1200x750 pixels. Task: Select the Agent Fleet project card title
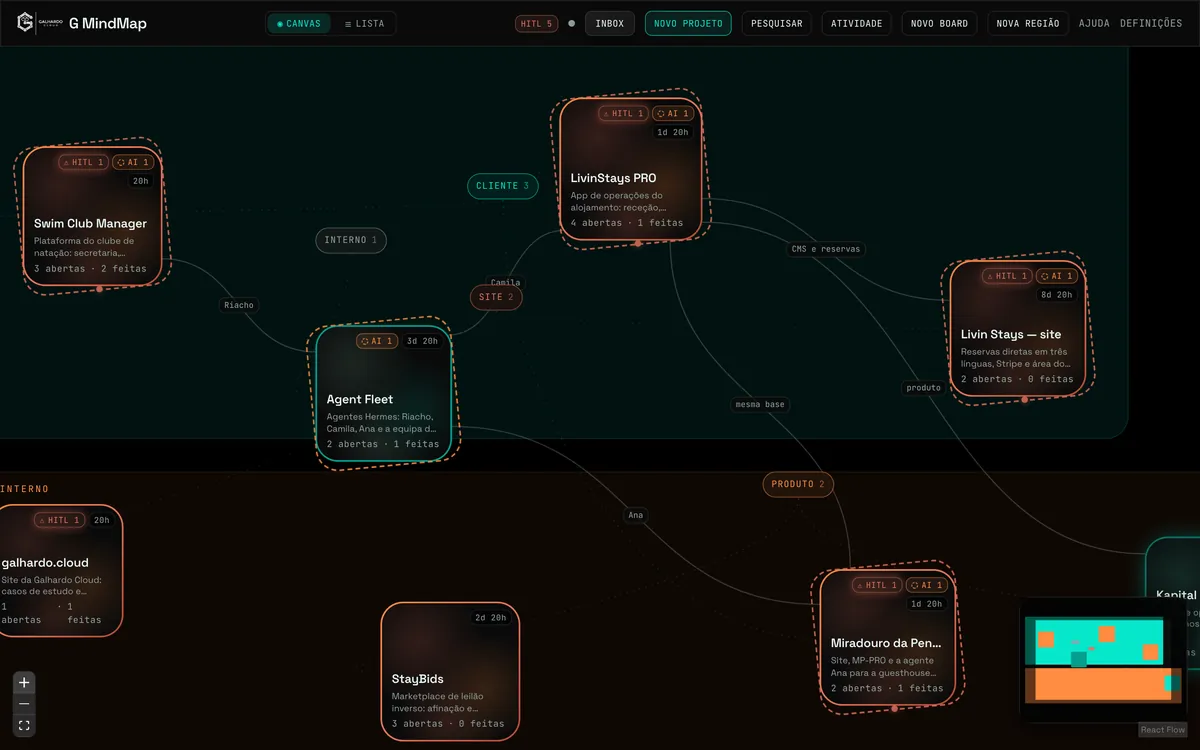point(360,399)
